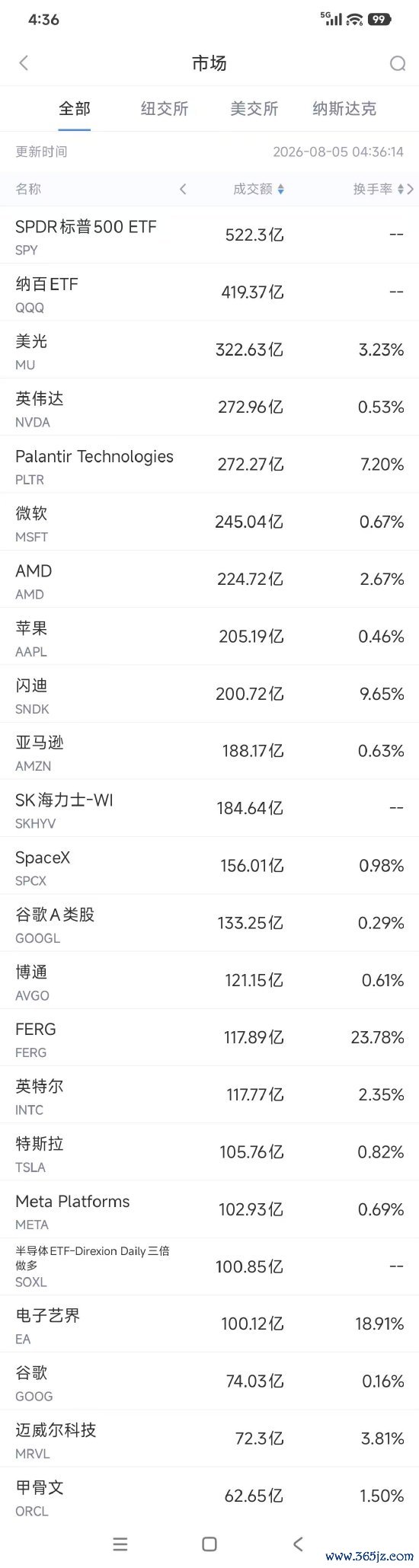The width and height of the screenshot is (419, 1568).
Task: Switch to the 美交所 tab
Action: click(x=254, y=109)
